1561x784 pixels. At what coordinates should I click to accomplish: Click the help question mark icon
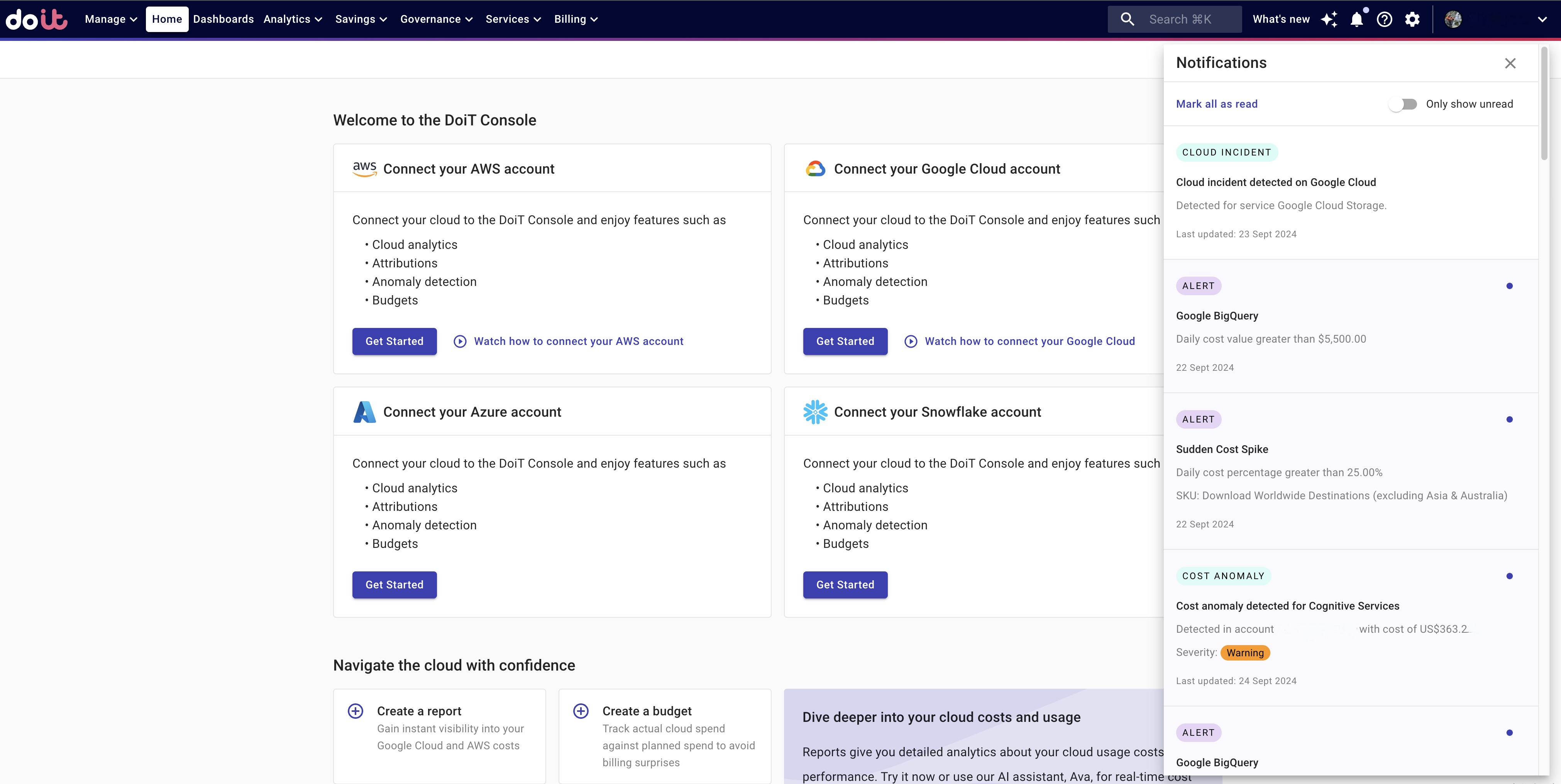pos(1384,19)
